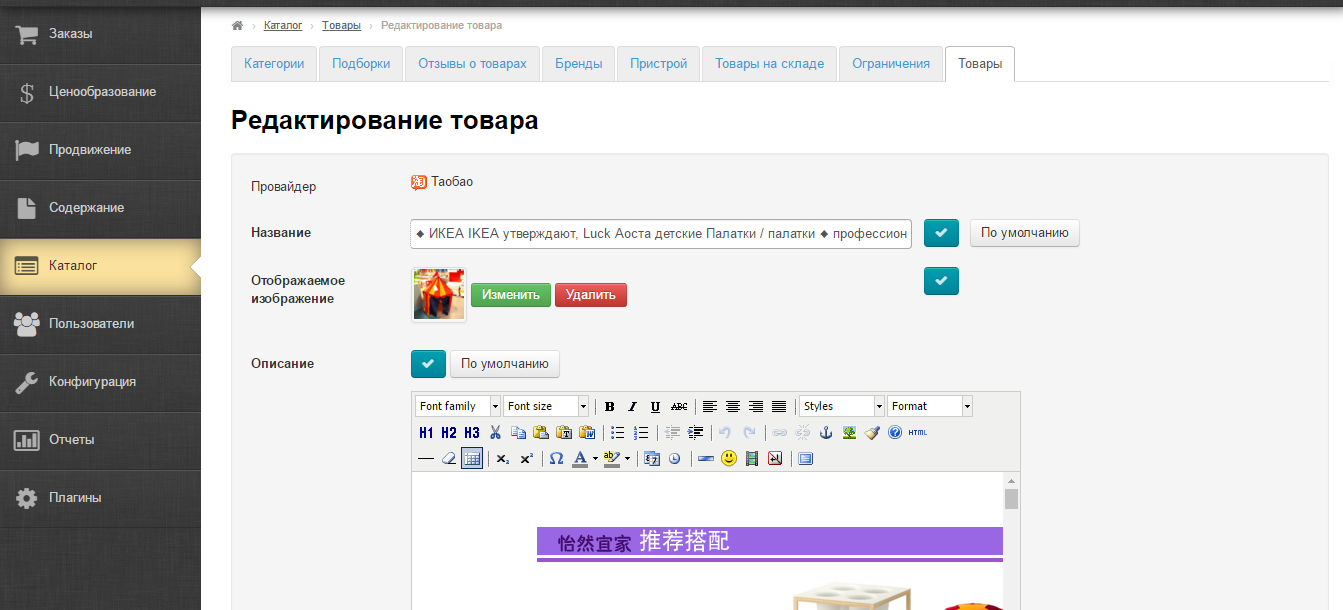Screen dimensions: 1343x610
Task: Center-align text in the editor
Action: tap(733, 406)
